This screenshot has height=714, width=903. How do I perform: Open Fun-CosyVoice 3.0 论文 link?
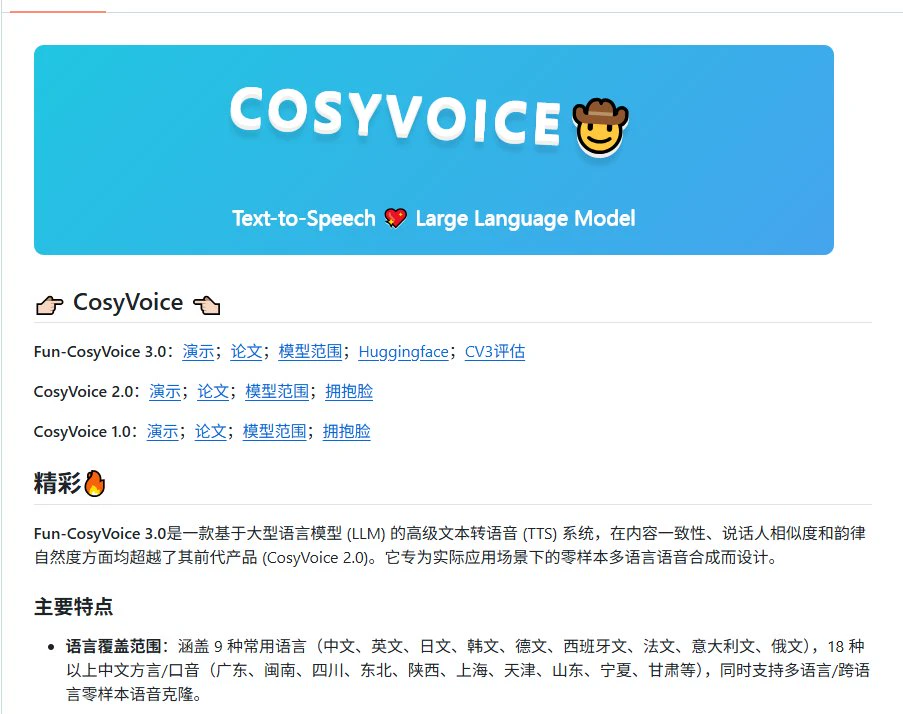click(x=246, y=352)
